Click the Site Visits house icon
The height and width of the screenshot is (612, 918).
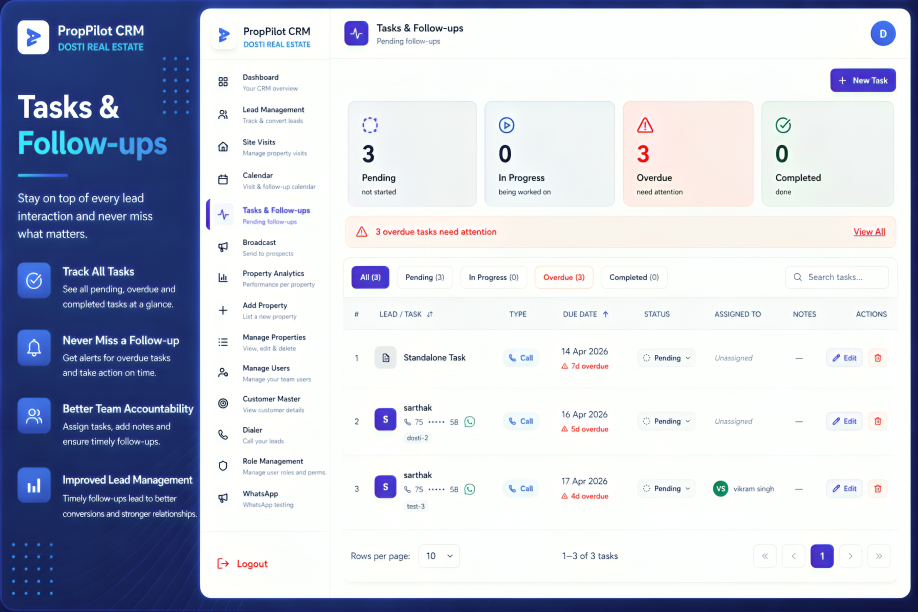[223, 147]
